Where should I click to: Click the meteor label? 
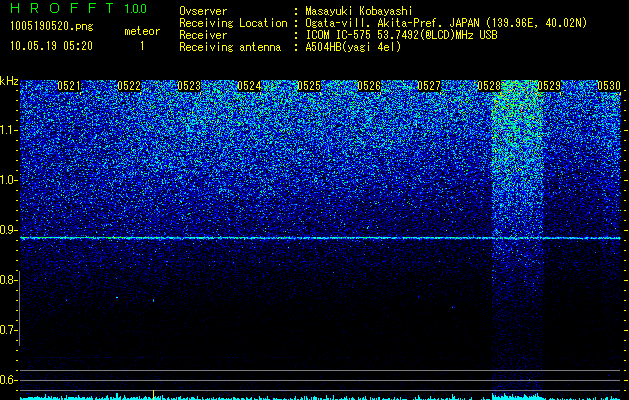[x=142, y=31]
